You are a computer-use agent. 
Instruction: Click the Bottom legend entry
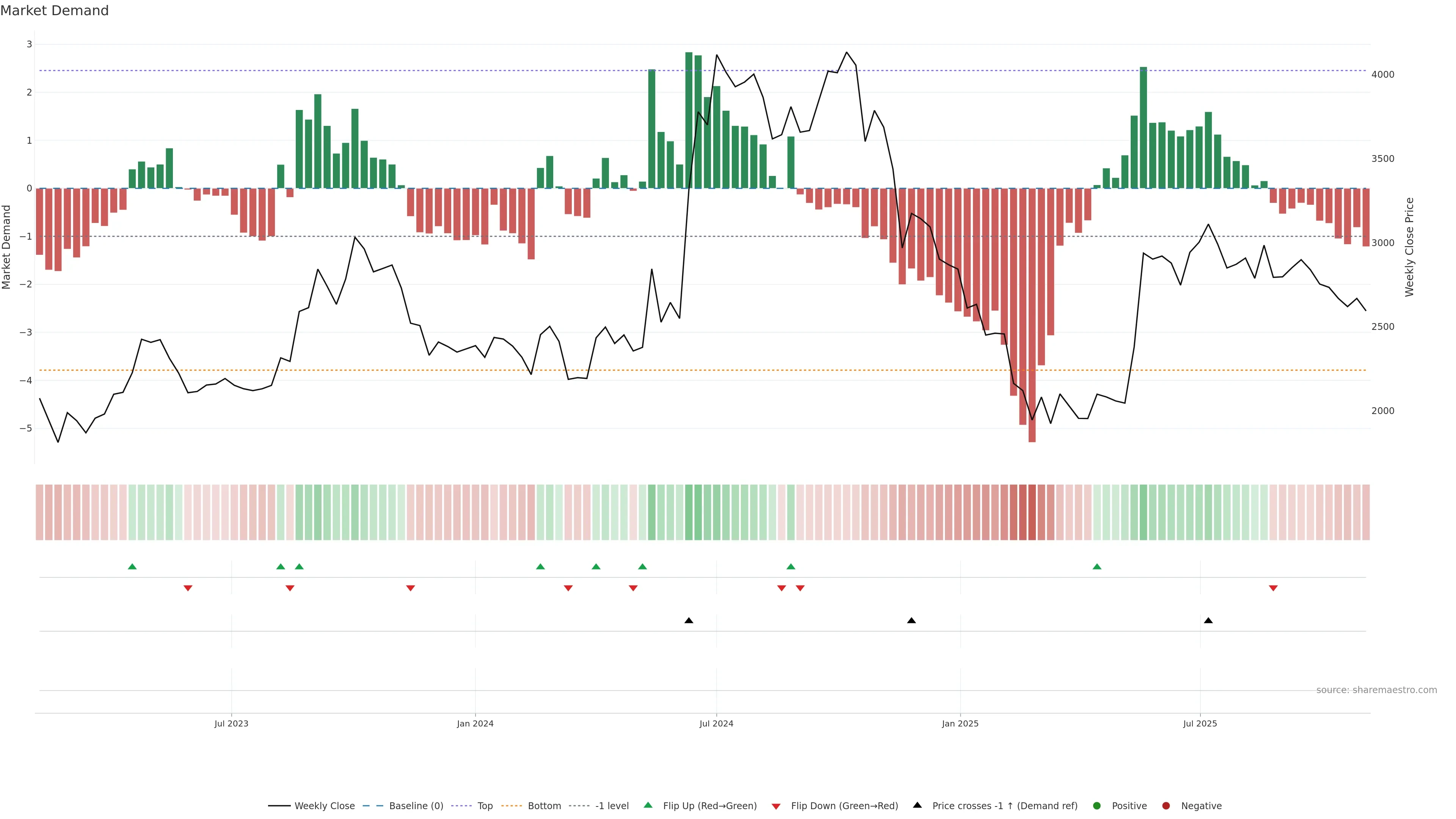[544, 805]
